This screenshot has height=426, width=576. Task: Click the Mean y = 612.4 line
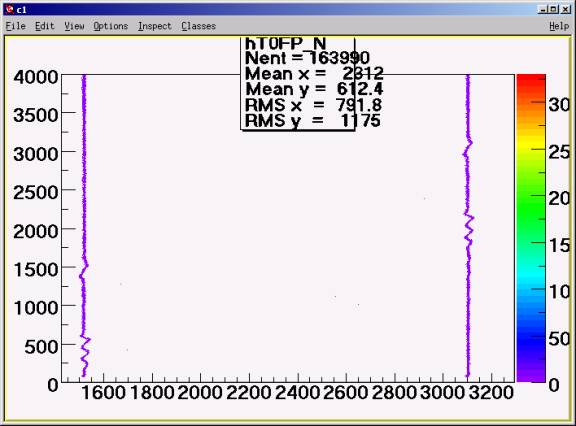coord(314,89)
